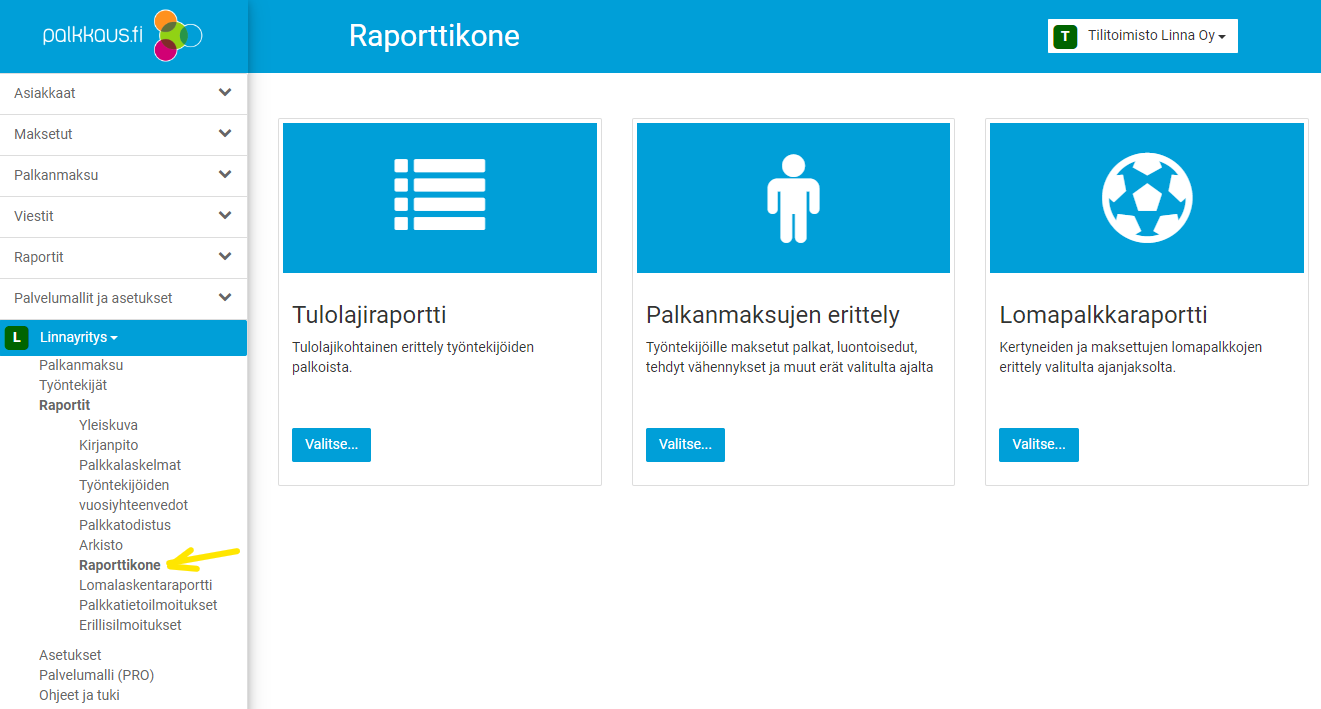Click Valitse under Palkanmaksujen erittely
The height and width of the screenshot is (709, 1321).
[685, 445]
